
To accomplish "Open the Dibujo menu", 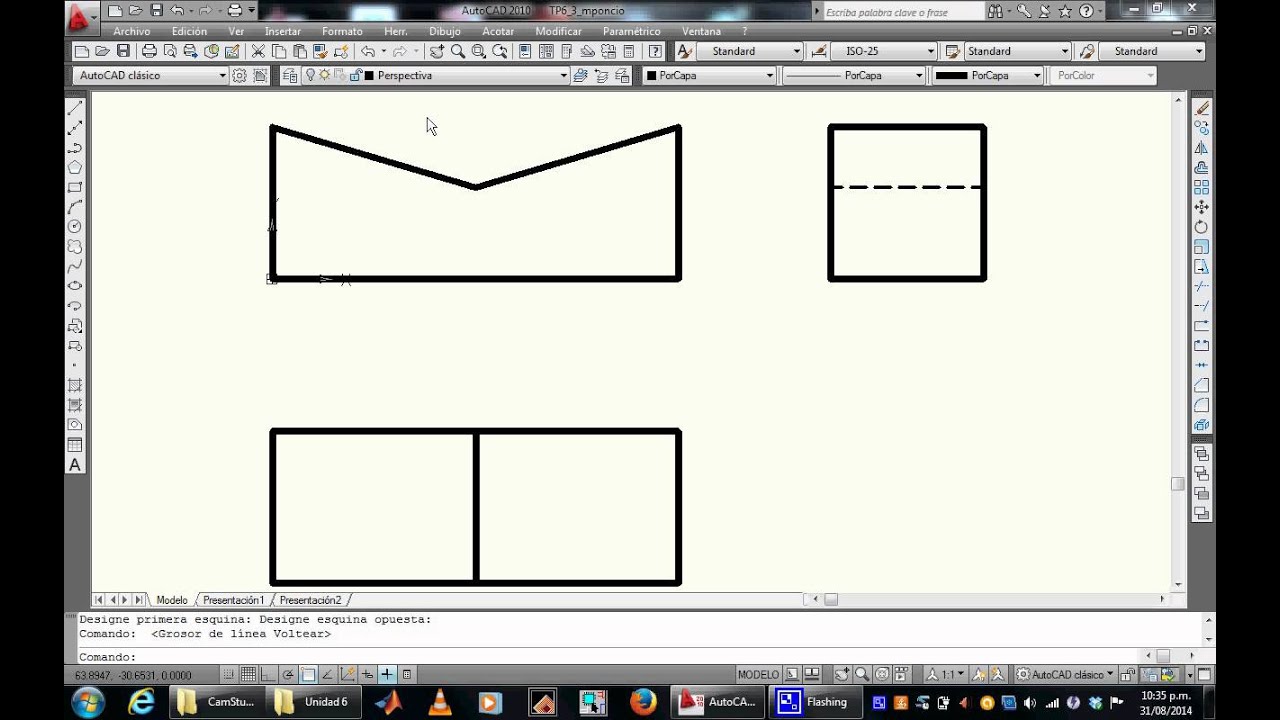I will point(445,31).
